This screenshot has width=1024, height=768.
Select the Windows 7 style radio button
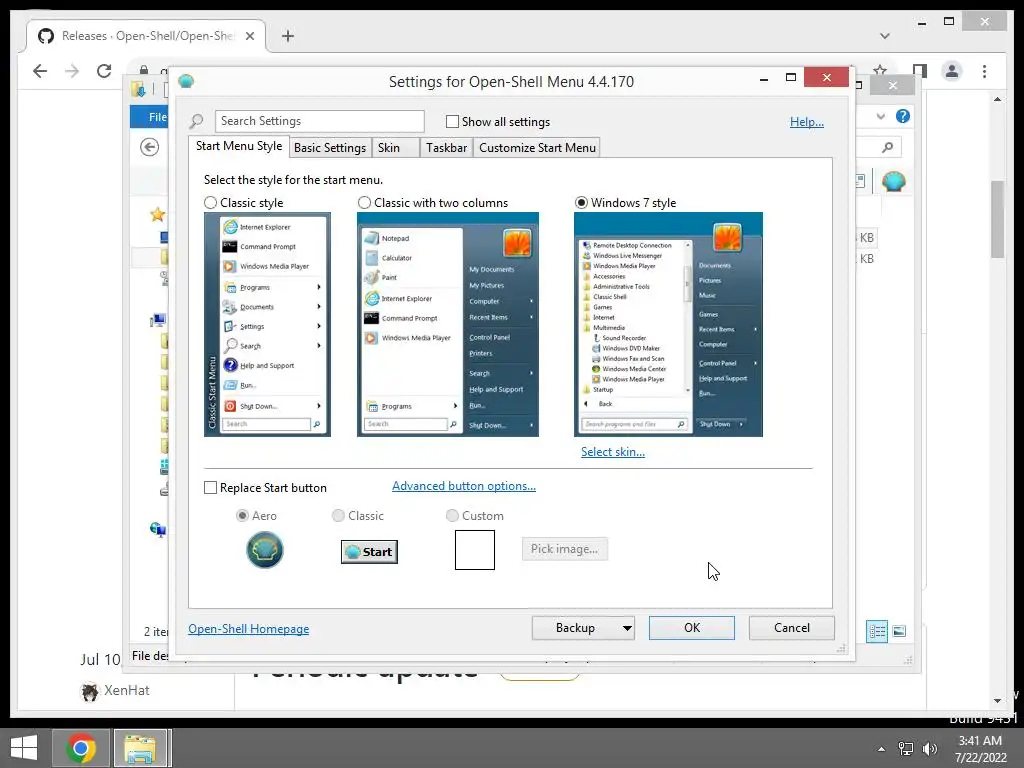click(581, 203)
